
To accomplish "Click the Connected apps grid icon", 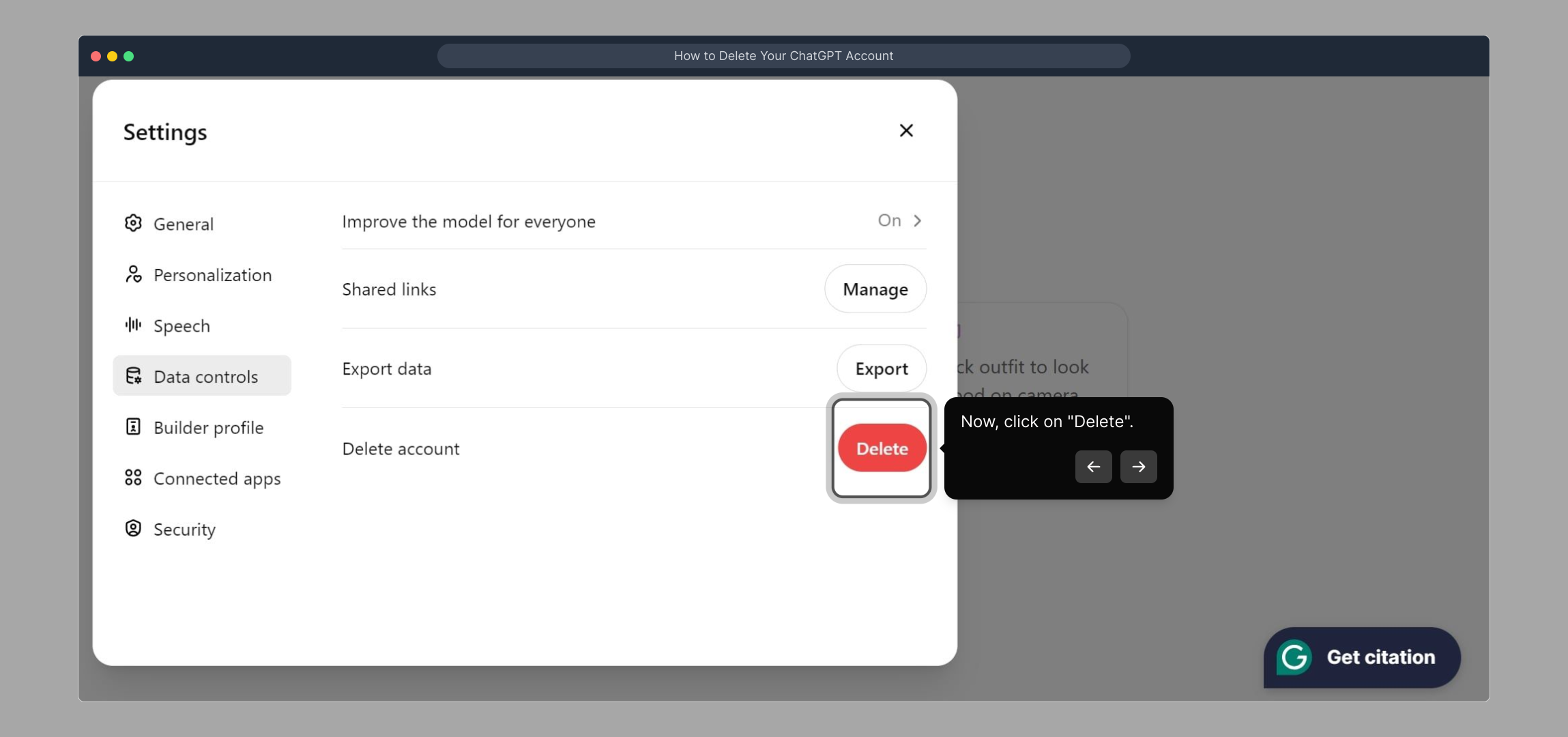I will click(x=133, y=478).
